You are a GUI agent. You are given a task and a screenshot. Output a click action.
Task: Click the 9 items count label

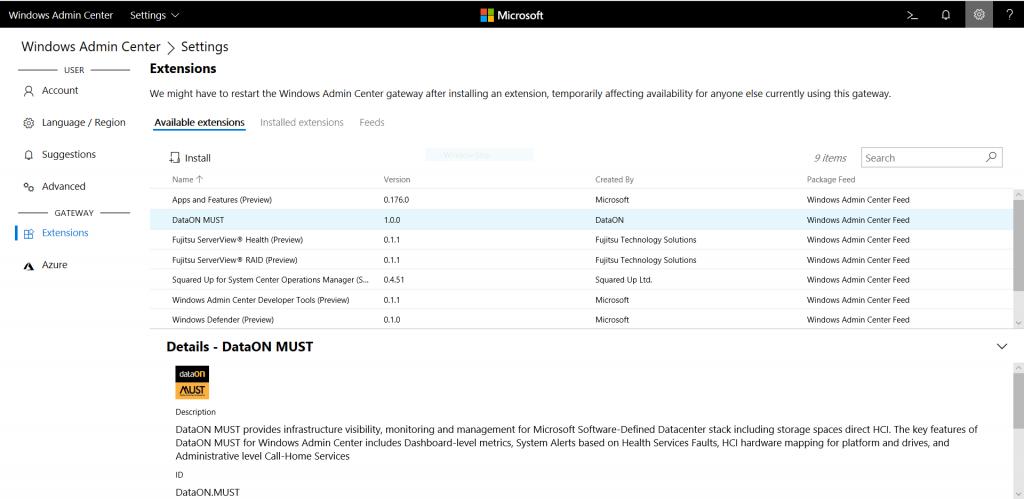tap(830, 158)
